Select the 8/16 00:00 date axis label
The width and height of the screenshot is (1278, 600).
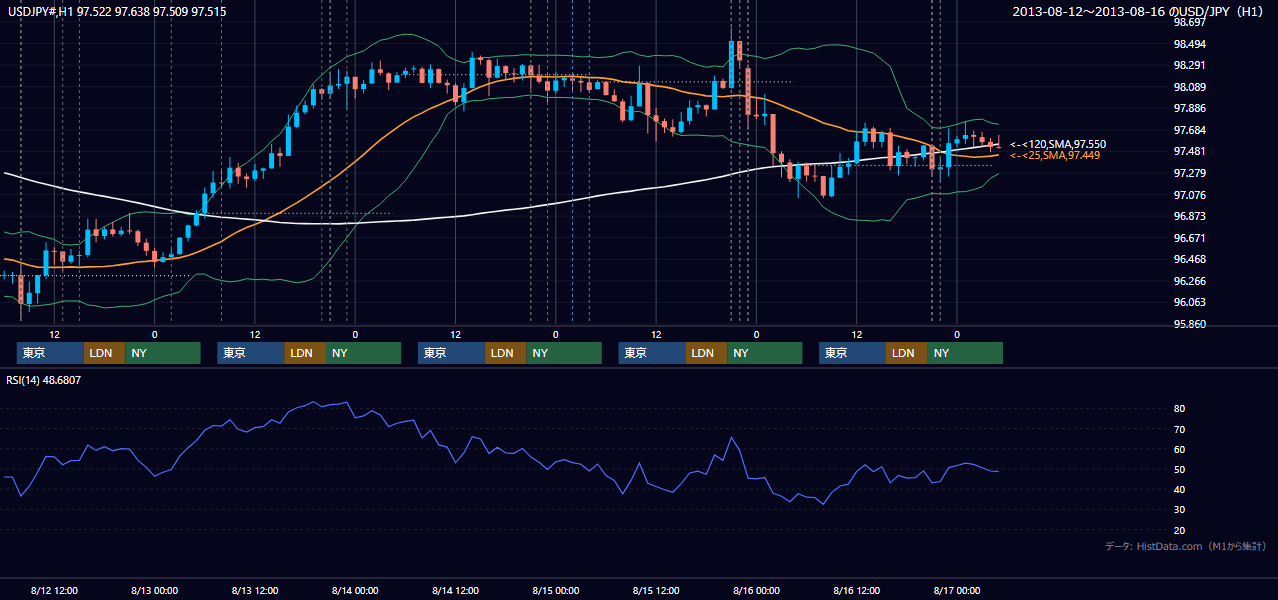click(756, 590)
